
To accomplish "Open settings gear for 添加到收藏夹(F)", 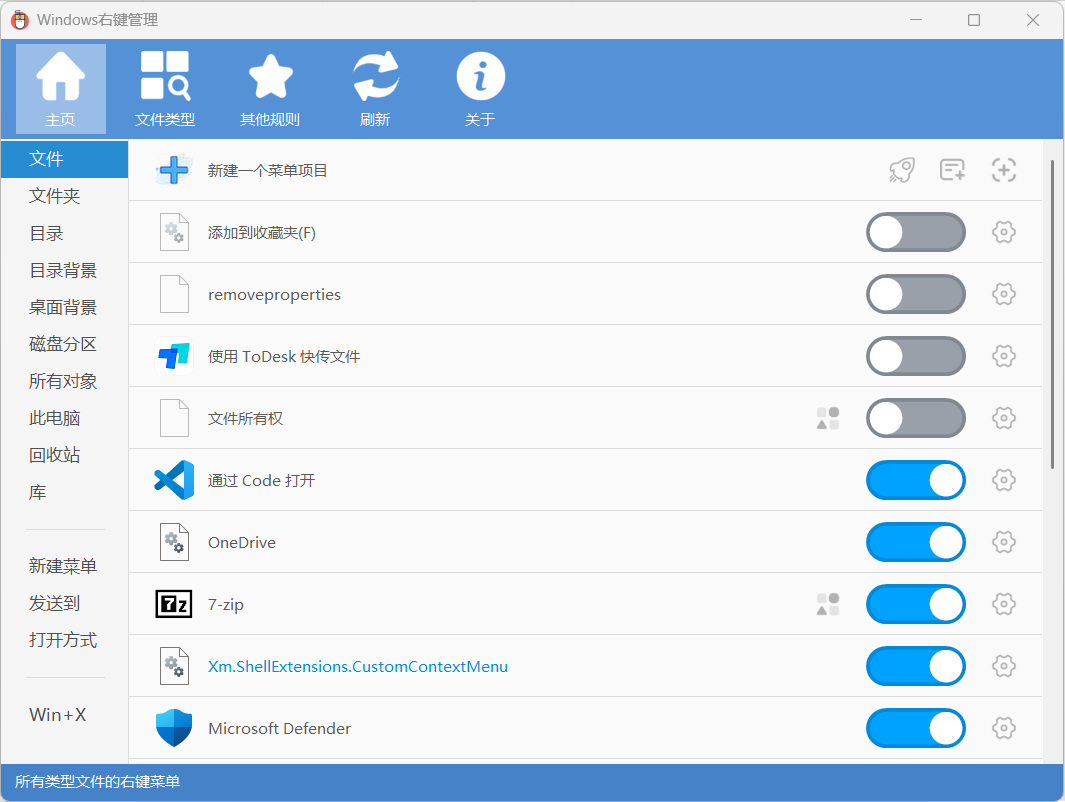I will (x=1004, y=232).
